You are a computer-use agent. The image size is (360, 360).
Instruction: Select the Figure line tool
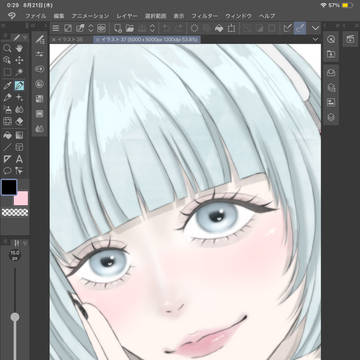(7, 147)
